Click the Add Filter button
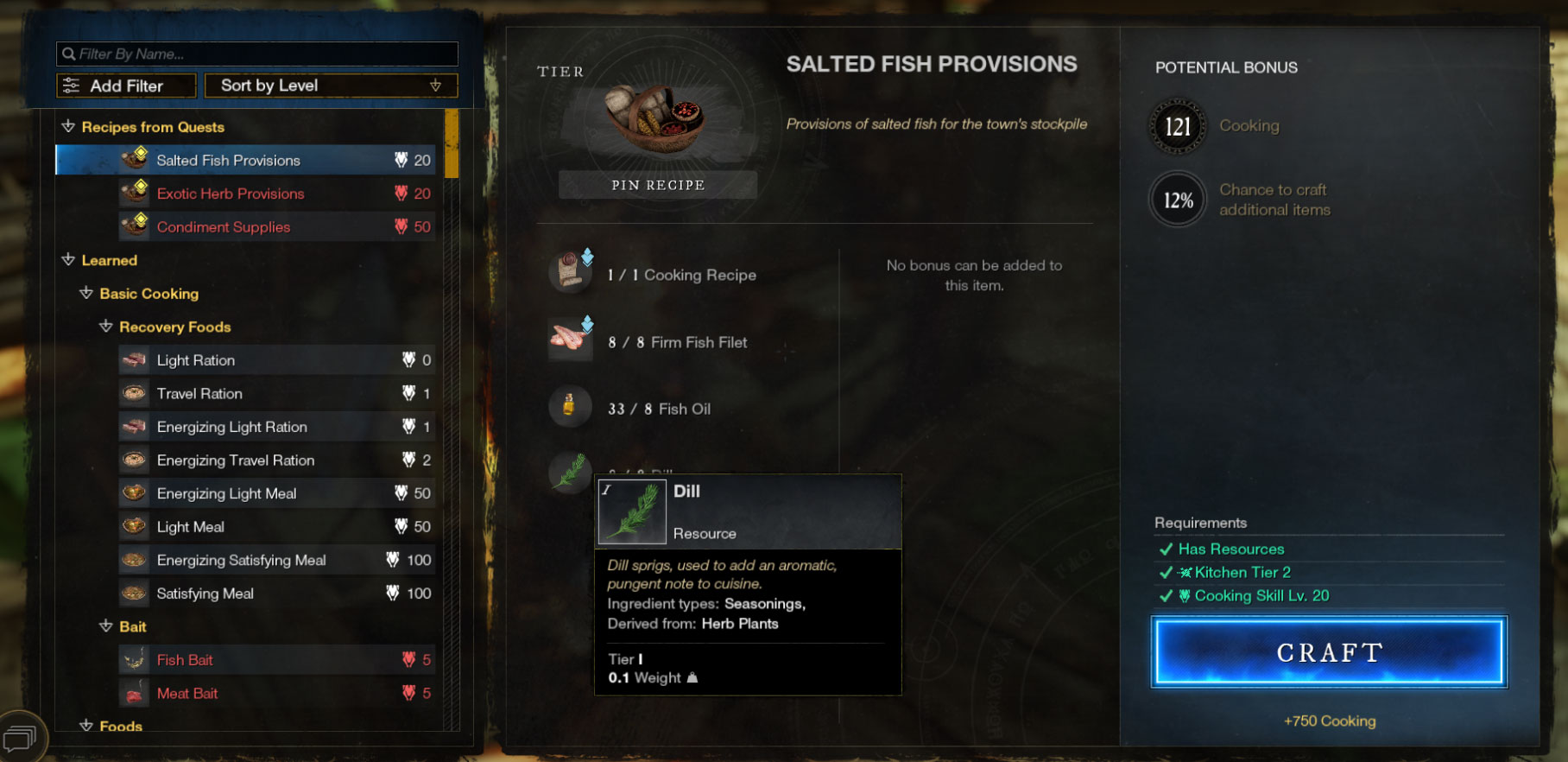 (x=126, y=86)
